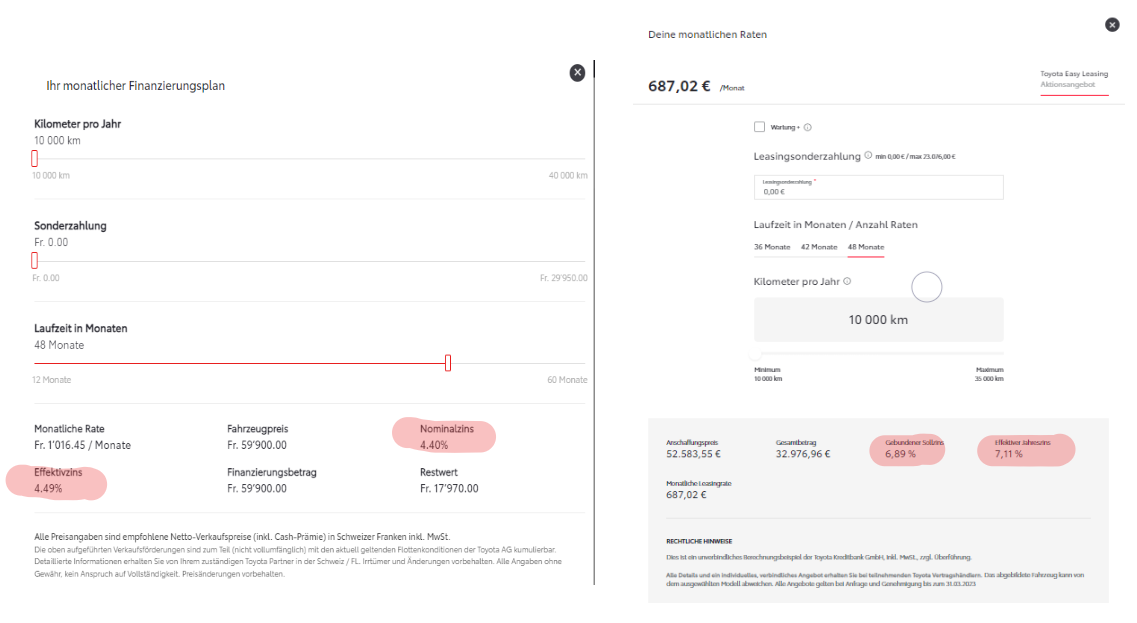This screenshot has width=1137, height=623.
Task: Click the grey 10 000 km display box
Action: pos(878,320)
